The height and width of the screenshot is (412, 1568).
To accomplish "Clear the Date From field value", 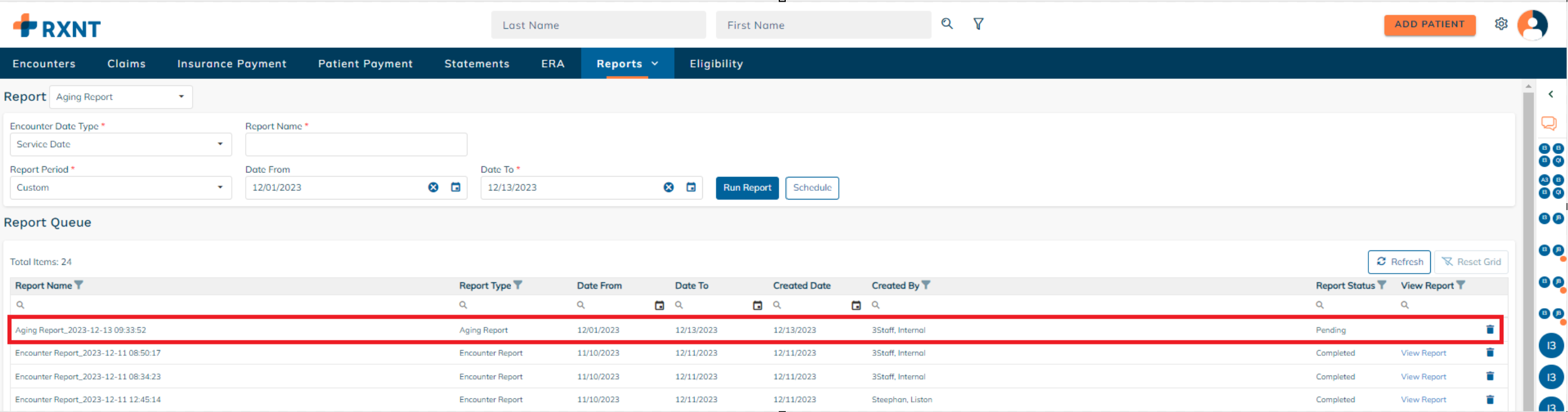I will point(433,187).
